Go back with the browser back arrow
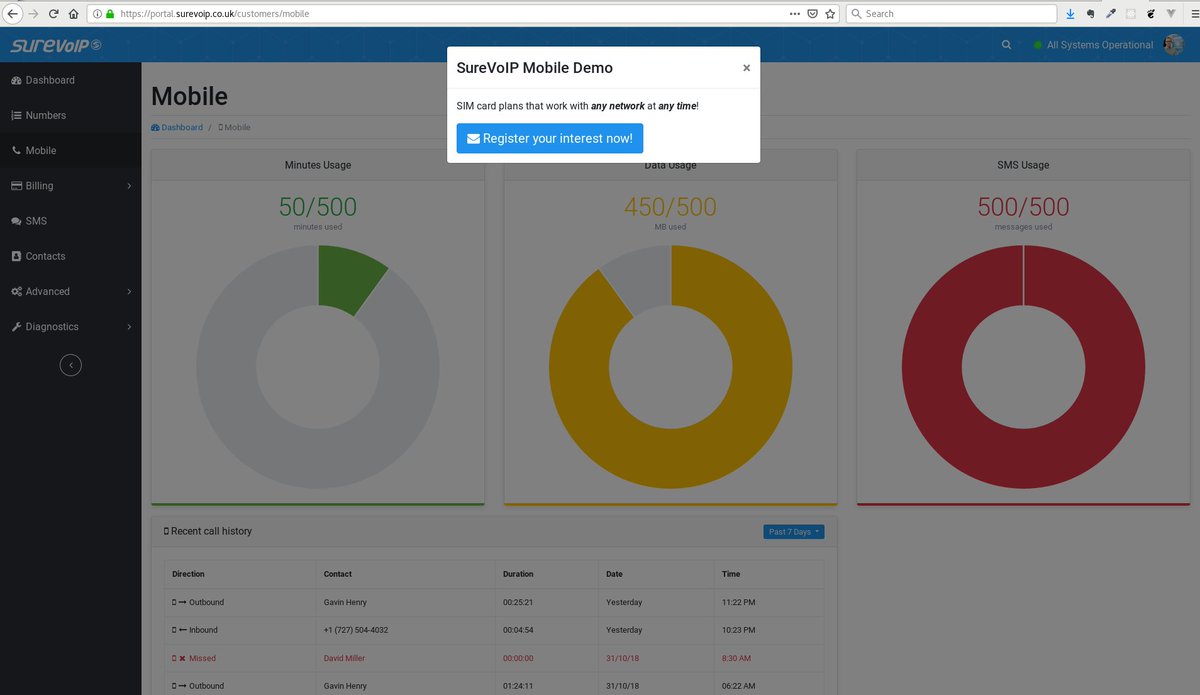Screen dimensions: 1200x695 14,14
